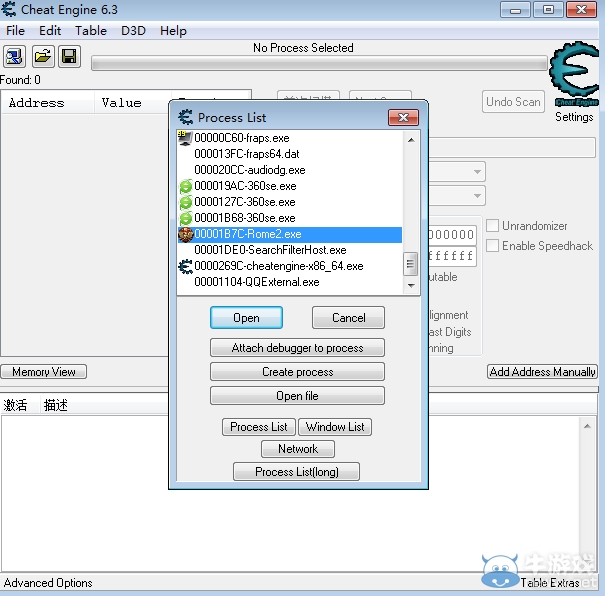
Task: Click the Undo Scan button
Action: tap(513, 101)
